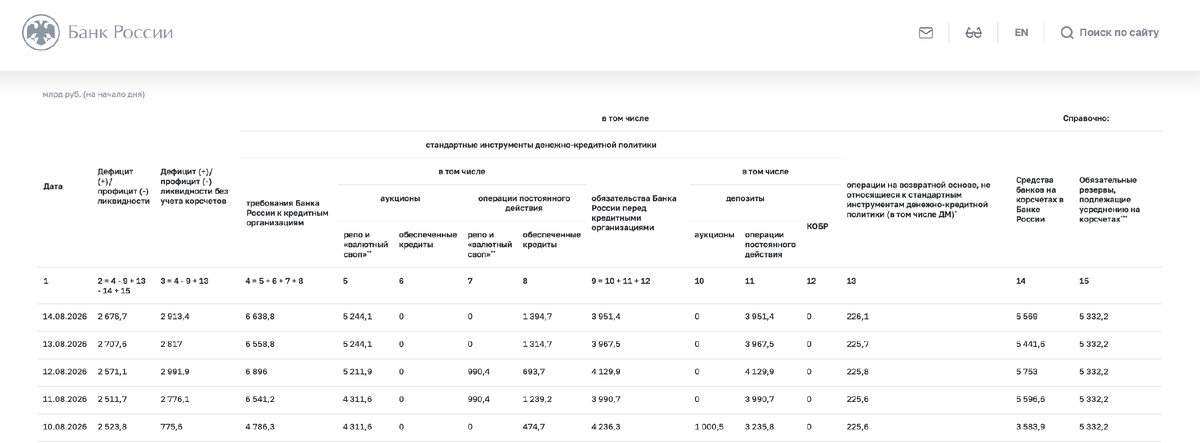Select the value 5 211,9
This screenshot has height=443, width=1200.
pos(357,371)
